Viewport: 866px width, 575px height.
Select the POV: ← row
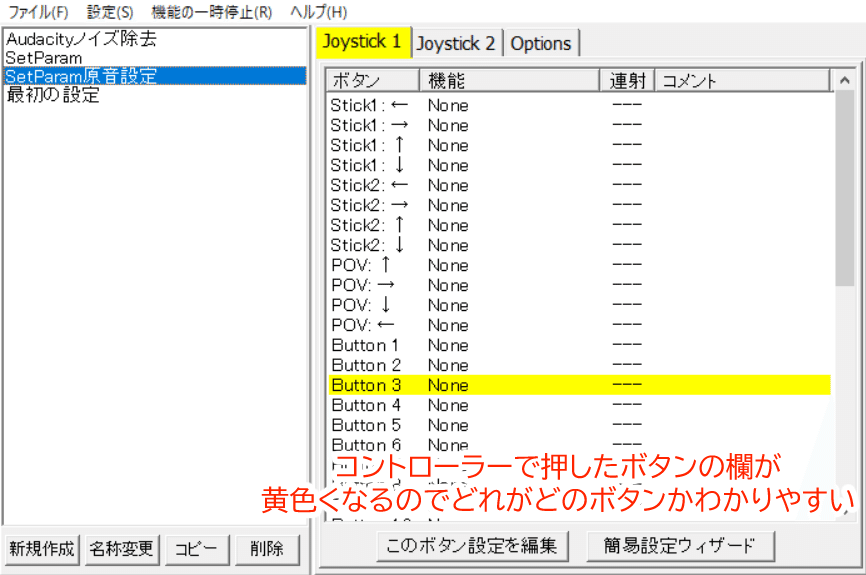(x=579, y=325)
